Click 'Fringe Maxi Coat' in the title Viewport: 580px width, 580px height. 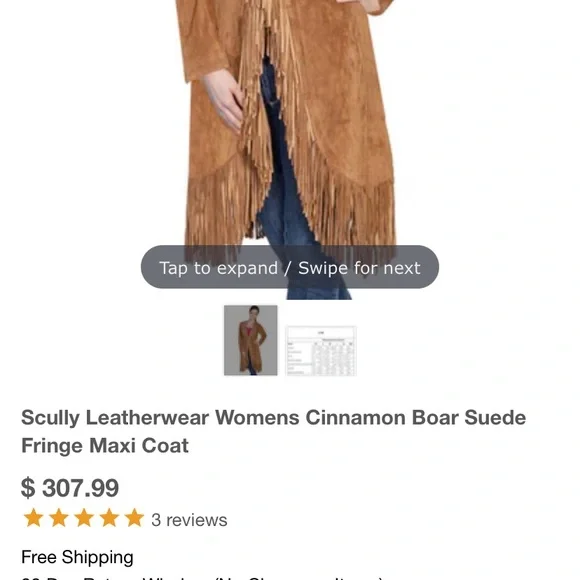pyautogui.click(x=105, y=445)
